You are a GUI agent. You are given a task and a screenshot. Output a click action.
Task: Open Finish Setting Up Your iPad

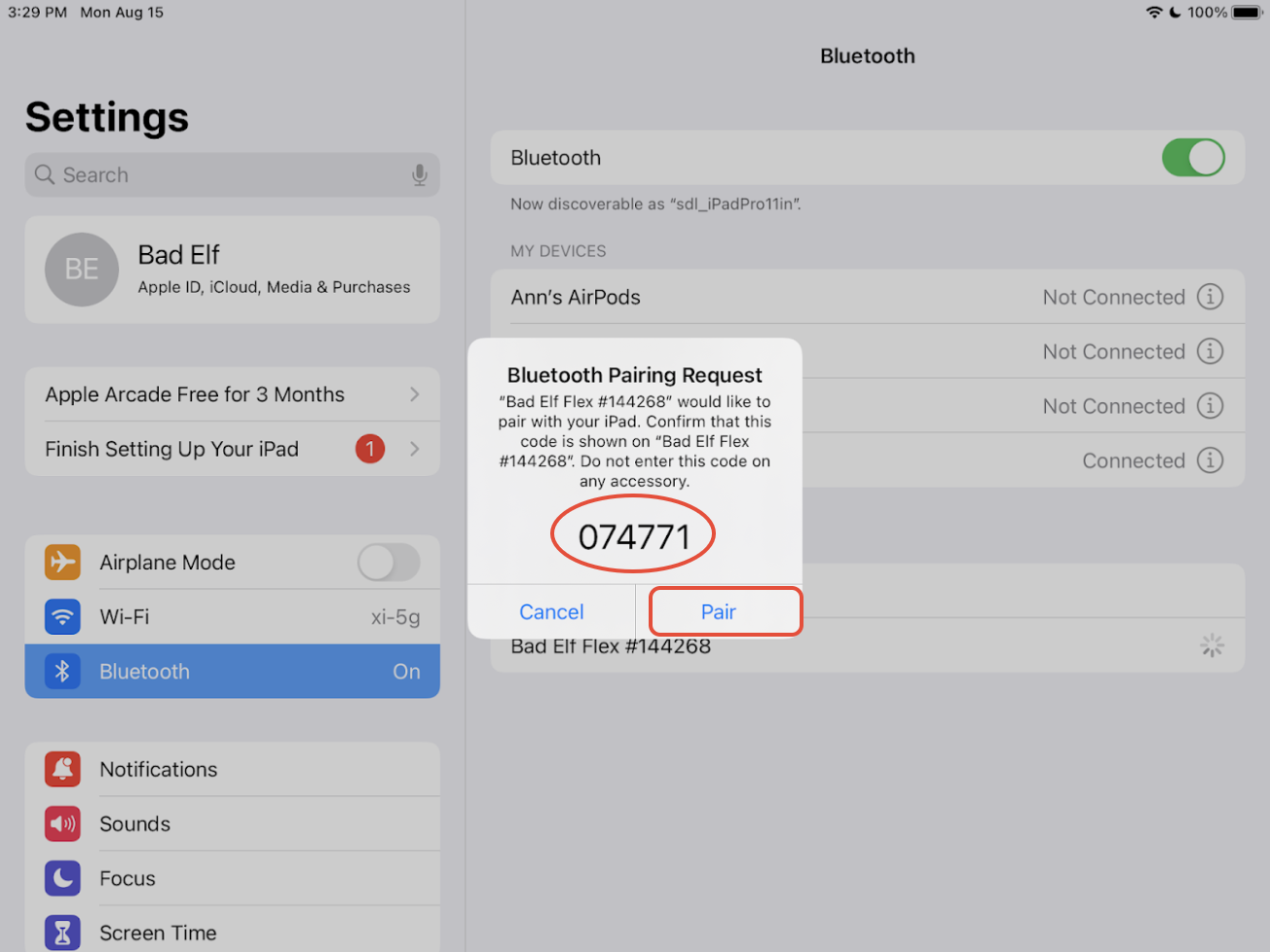coord(232,449)
